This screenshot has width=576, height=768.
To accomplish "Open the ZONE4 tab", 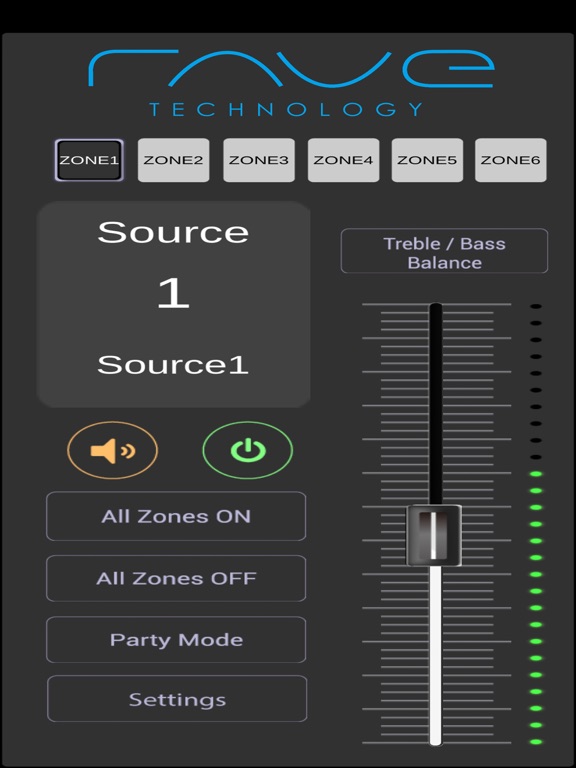I will click(x=343, y=160).
